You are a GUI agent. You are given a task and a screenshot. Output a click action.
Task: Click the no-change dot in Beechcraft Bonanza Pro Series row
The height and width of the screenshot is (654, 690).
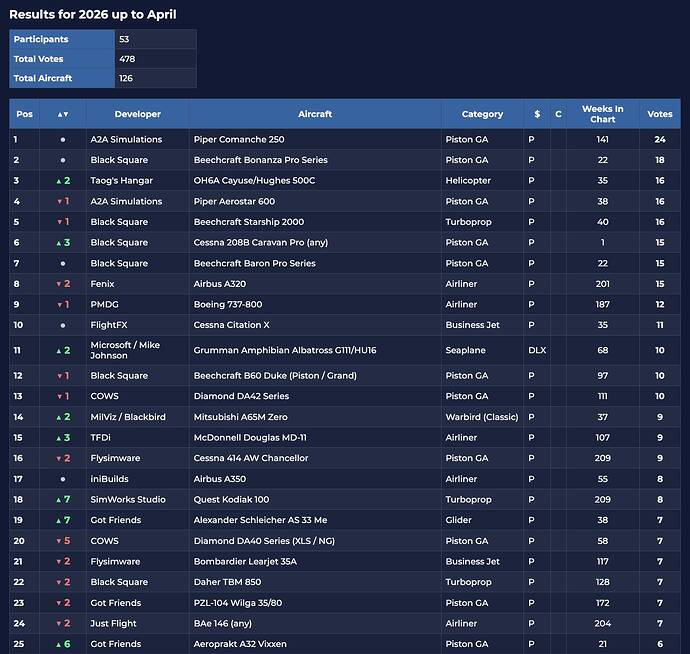click(63, 160)
